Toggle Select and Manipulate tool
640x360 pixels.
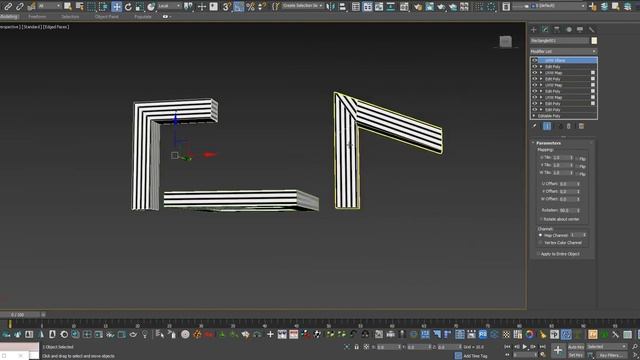(x=202, y=7)
